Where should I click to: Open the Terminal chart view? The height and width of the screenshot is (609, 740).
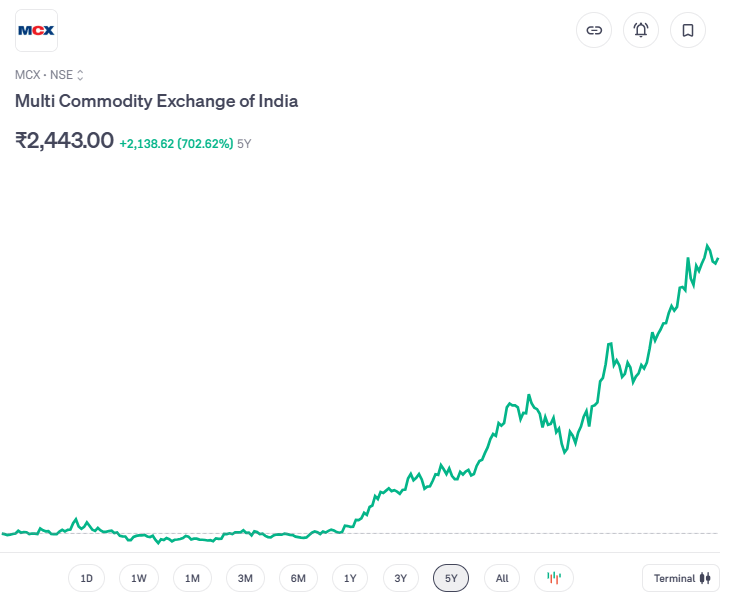tap(681, 578)
